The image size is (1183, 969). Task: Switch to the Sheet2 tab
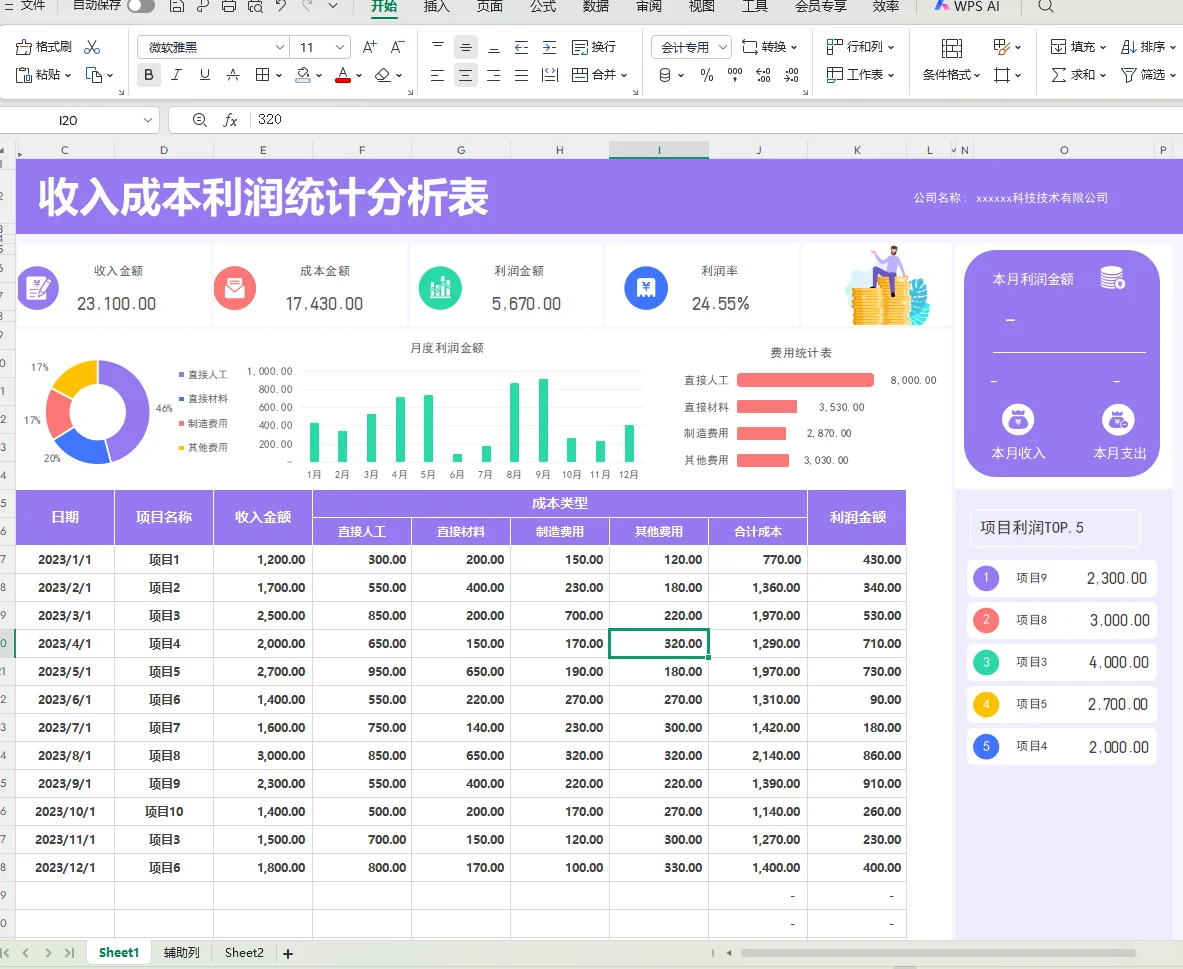244,952
